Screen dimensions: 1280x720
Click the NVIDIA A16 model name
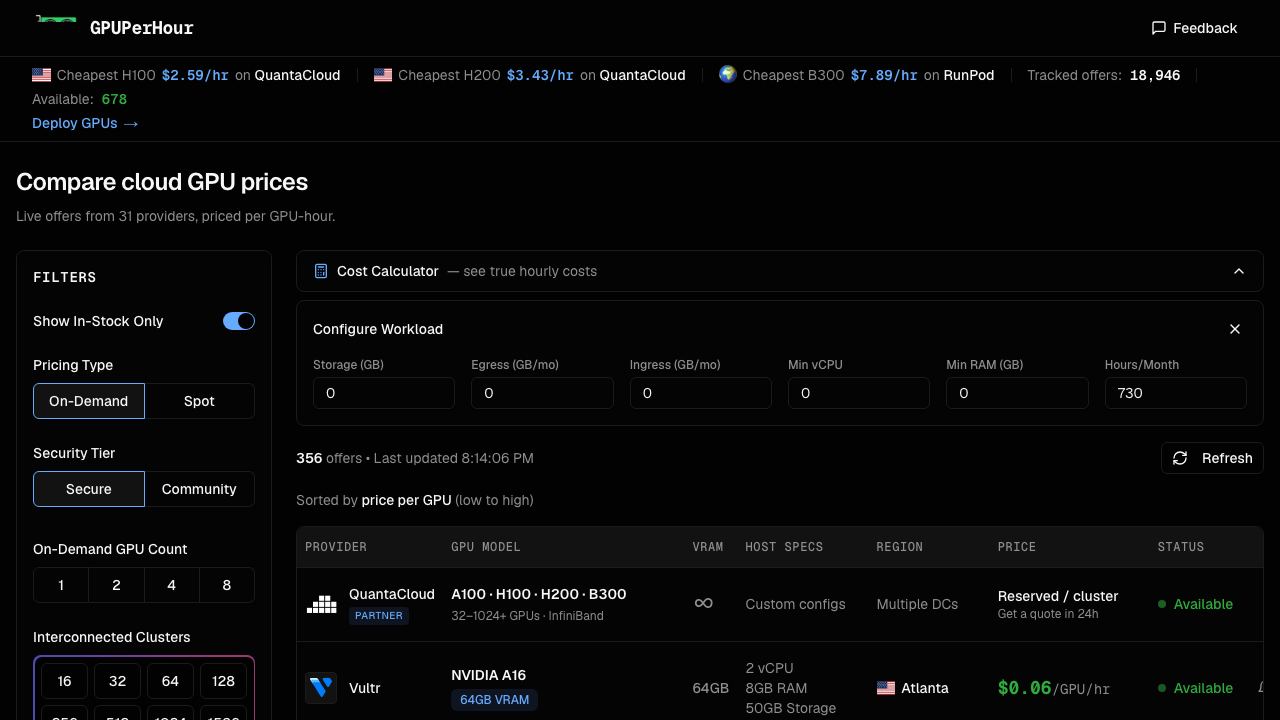[488, 675]
